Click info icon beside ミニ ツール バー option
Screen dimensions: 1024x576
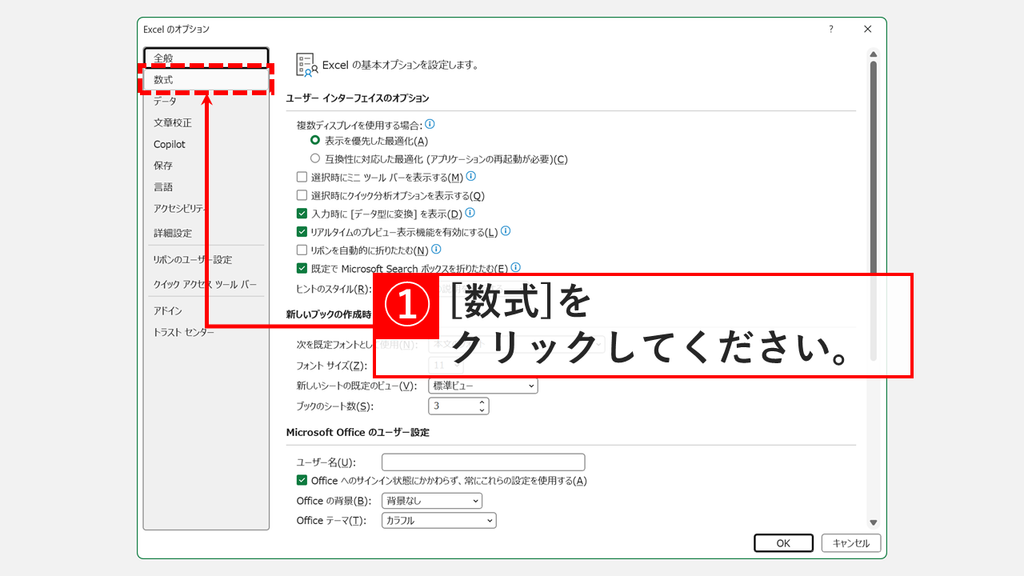pyautogui.click(x=471, y=176)
